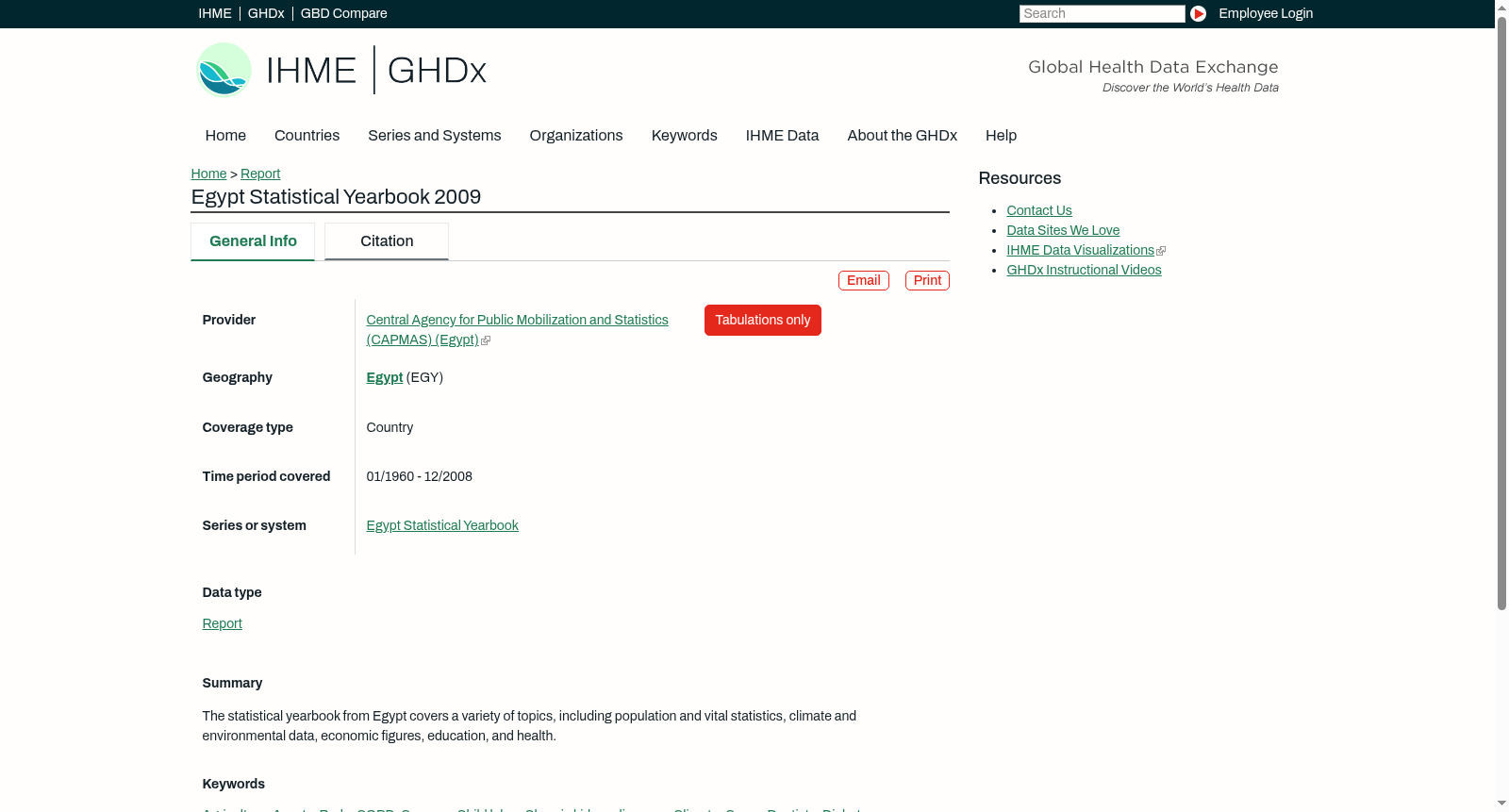Click scrollbar up arrow
The image size is (1509, 812).
pos(1501,7)
